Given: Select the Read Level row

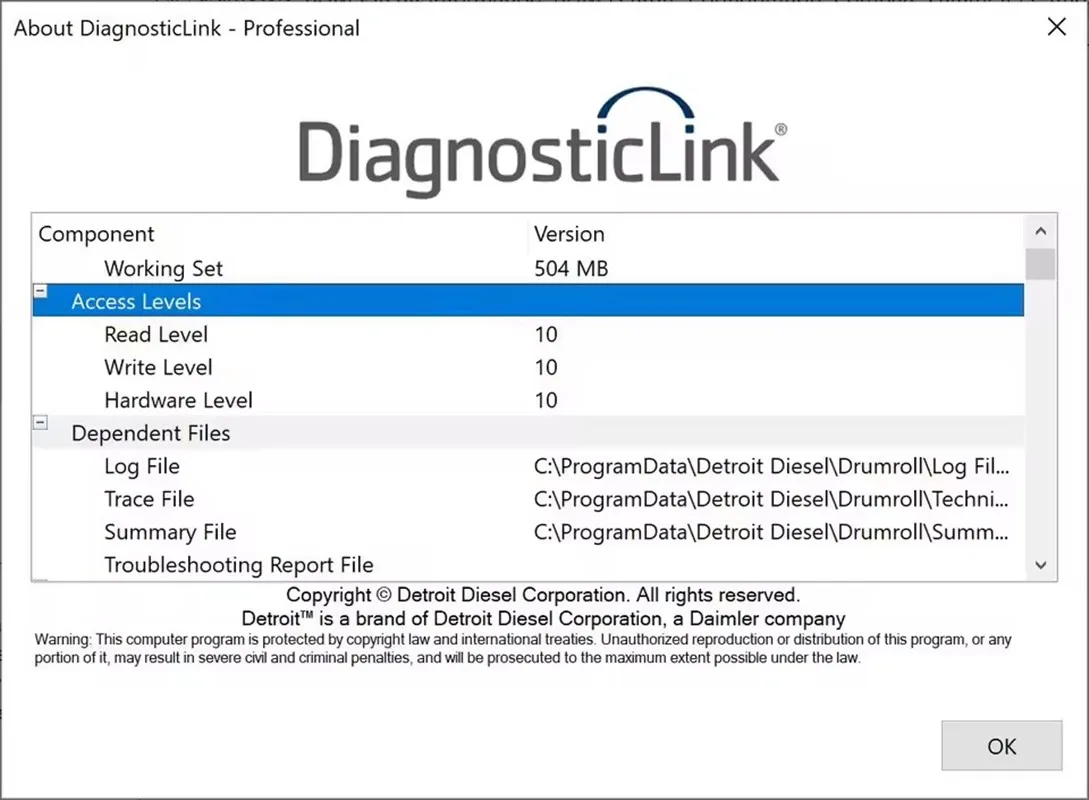Looking at the screenshot, I should click(528, 334).
